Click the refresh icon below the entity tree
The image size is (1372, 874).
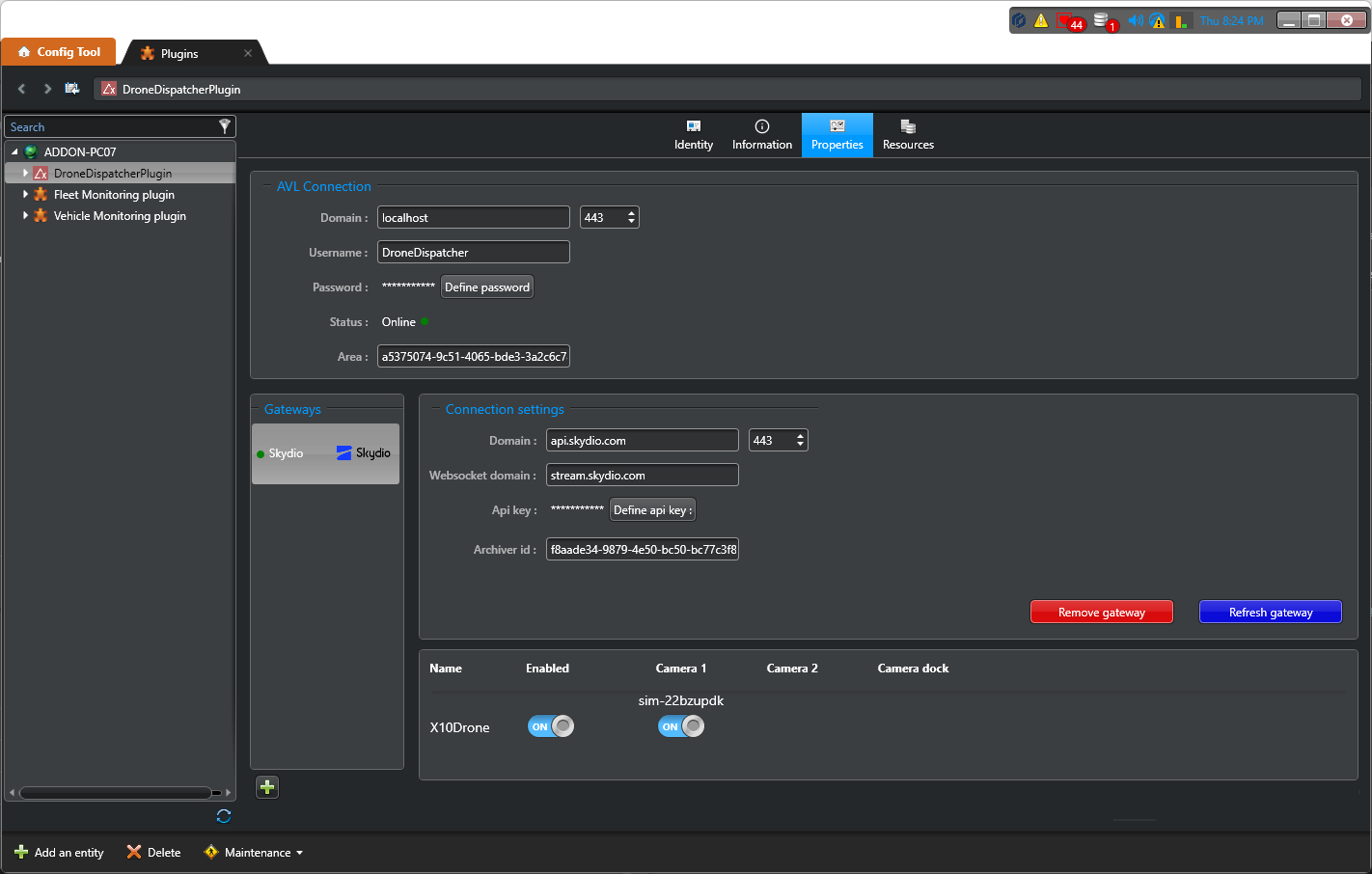[x=223, y=815]
